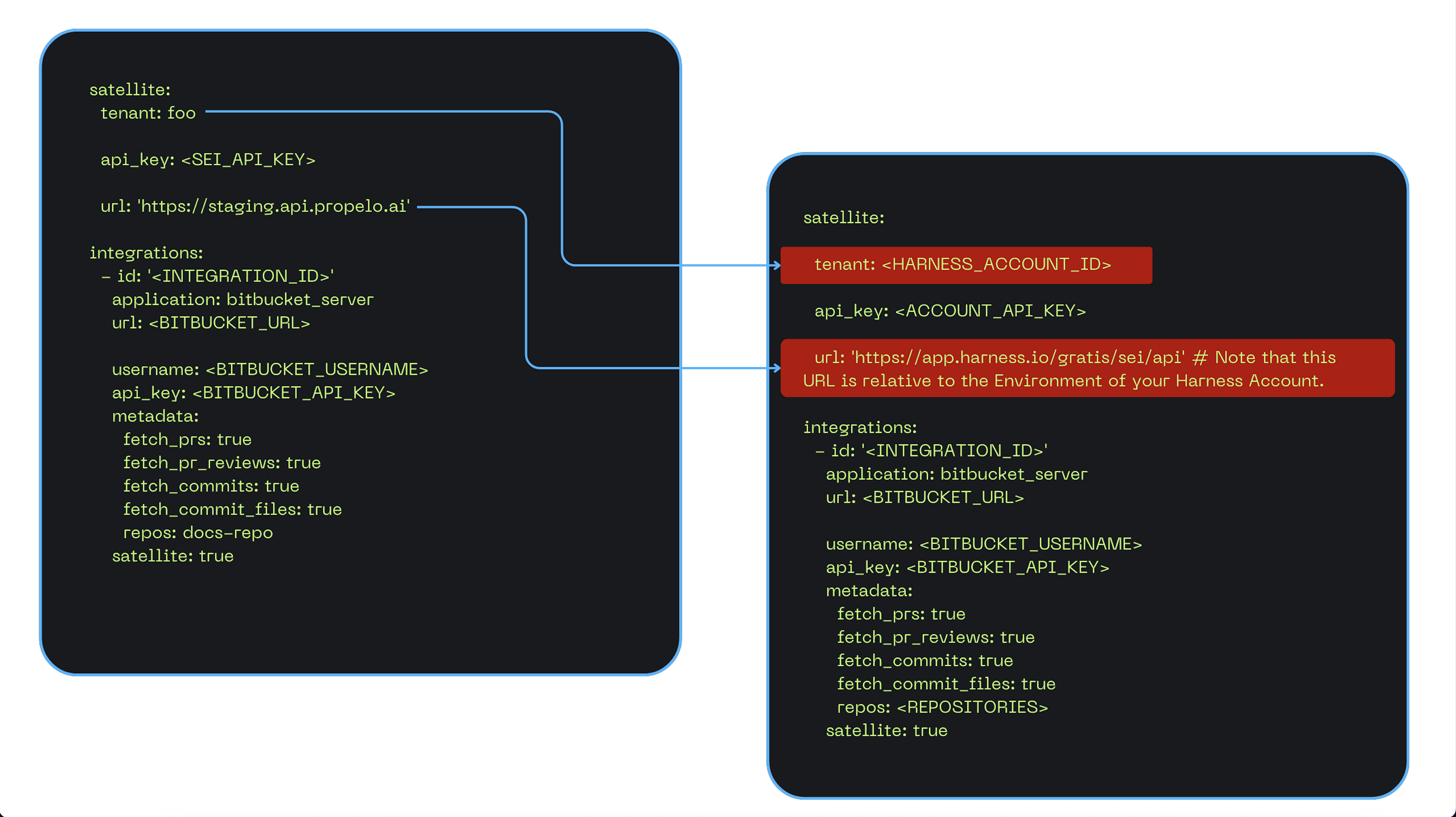Click 'repos: <REPOSITORIES>' in right panel
The image size is (1456, 817).
coord(942,707)
